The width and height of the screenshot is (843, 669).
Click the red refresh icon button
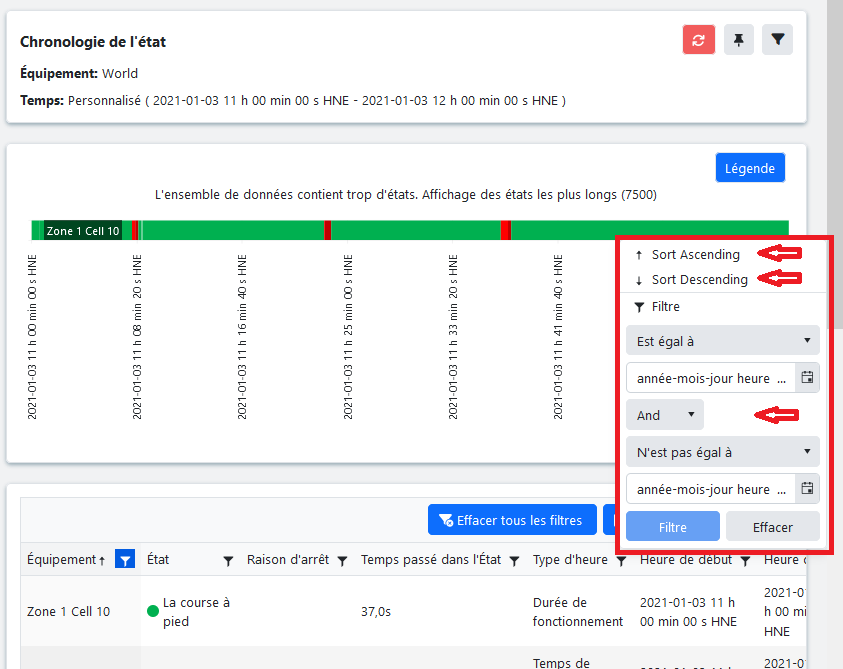(x=698, y=40)
